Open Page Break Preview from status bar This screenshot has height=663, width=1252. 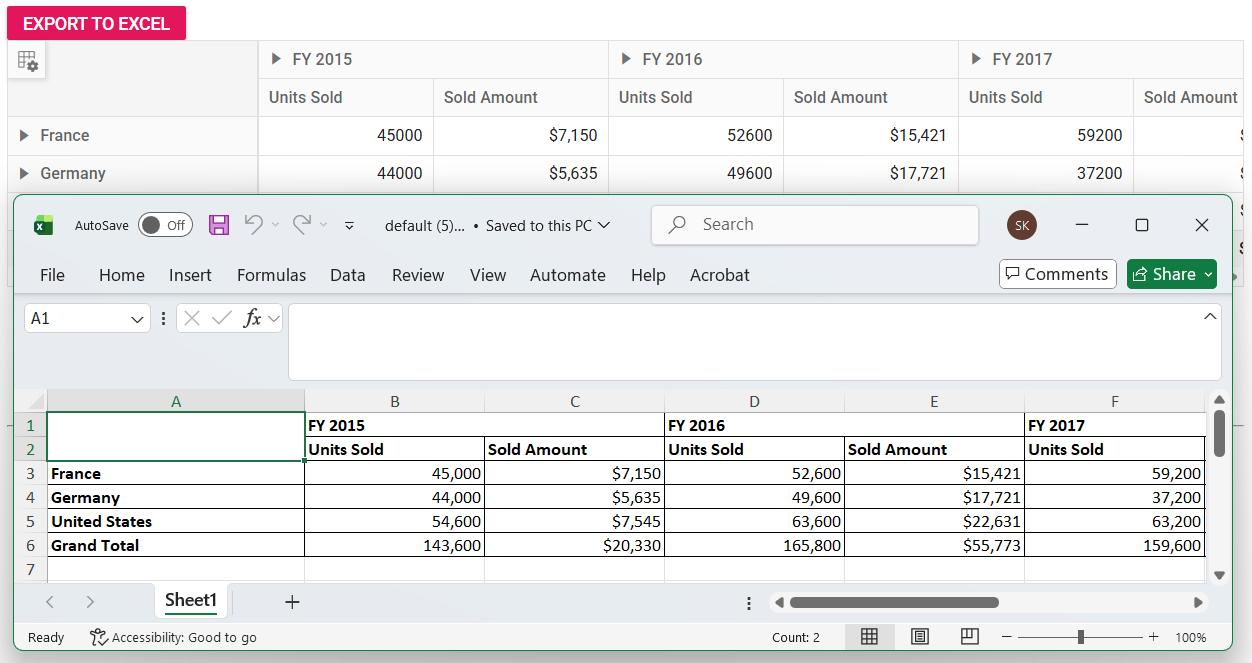point(969,637)
